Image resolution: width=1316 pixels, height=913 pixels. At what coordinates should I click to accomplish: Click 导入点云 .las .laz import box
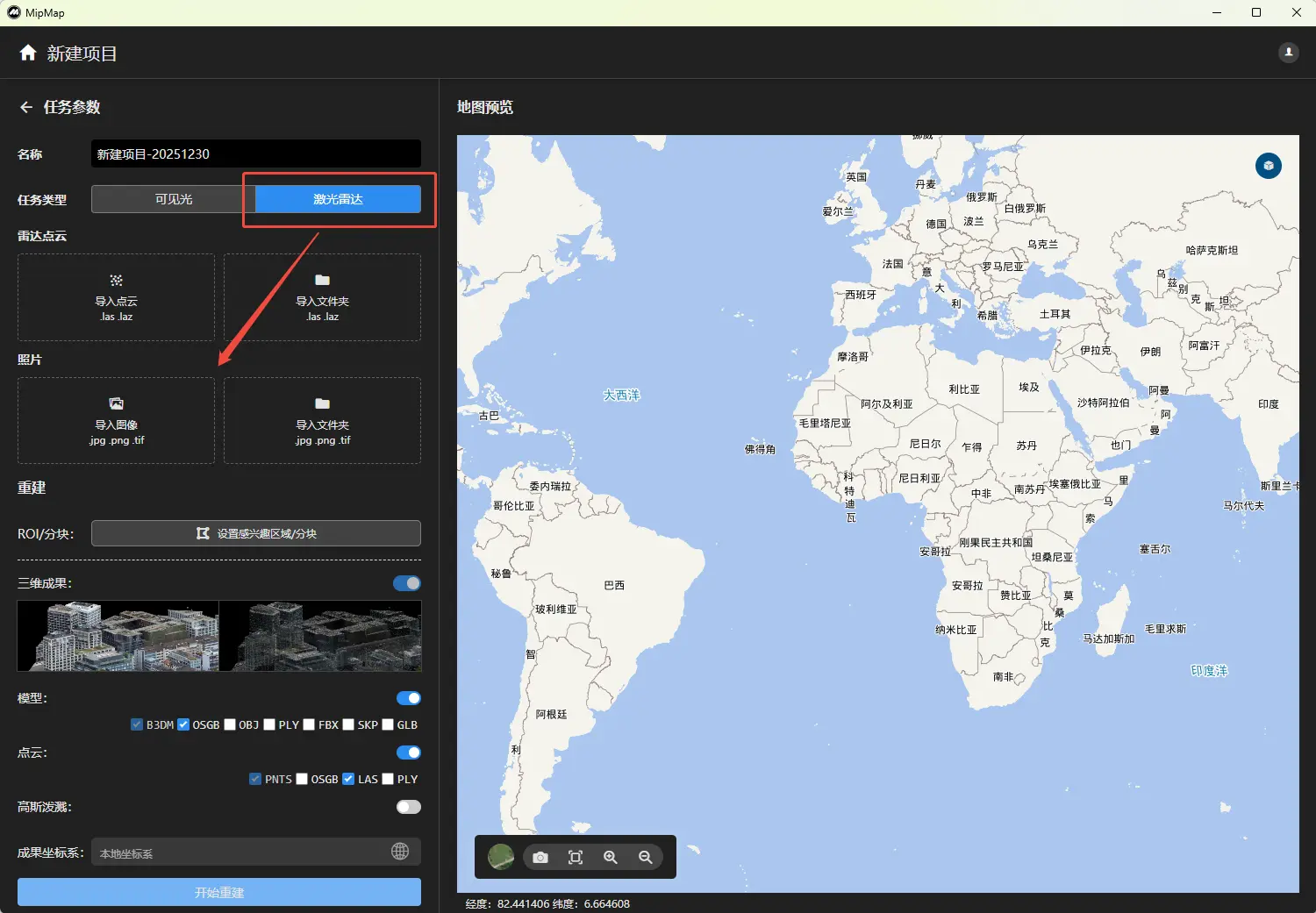point(116,298)
